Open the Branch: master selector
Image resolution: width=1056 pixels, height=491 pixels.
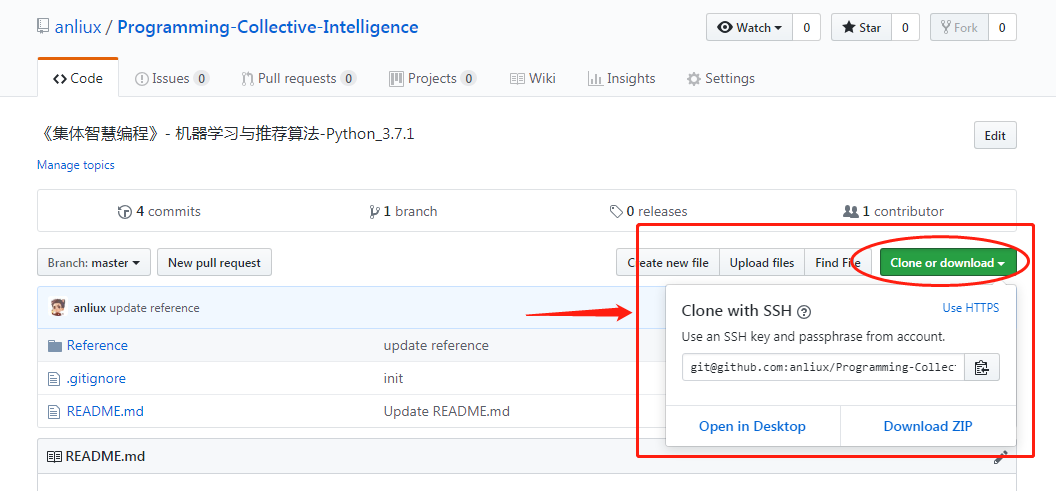pyautogui.click(x=94, y=263)
